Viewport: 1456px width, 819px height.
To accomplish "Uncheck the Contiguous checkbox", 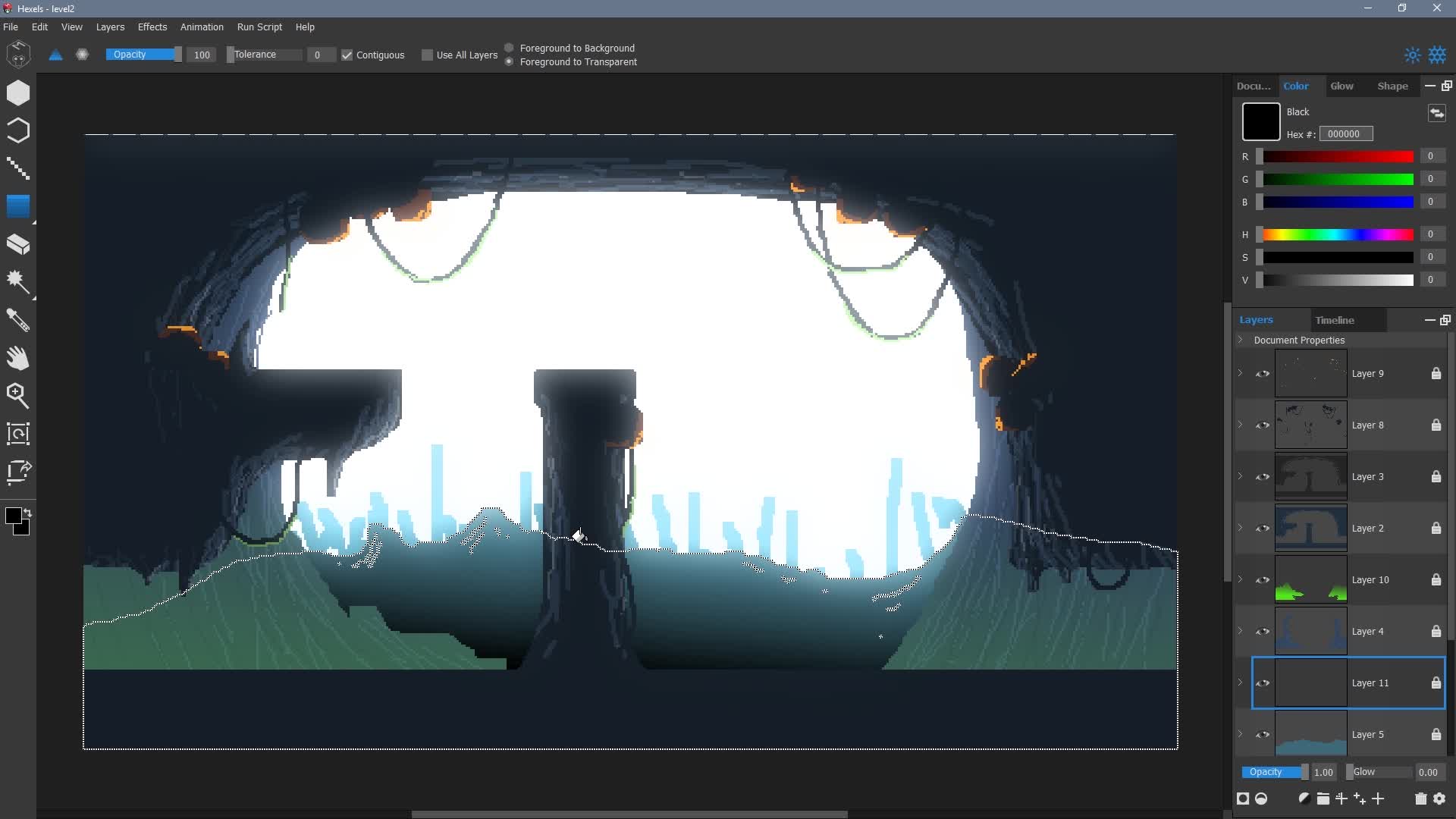I will pos(347,55).
